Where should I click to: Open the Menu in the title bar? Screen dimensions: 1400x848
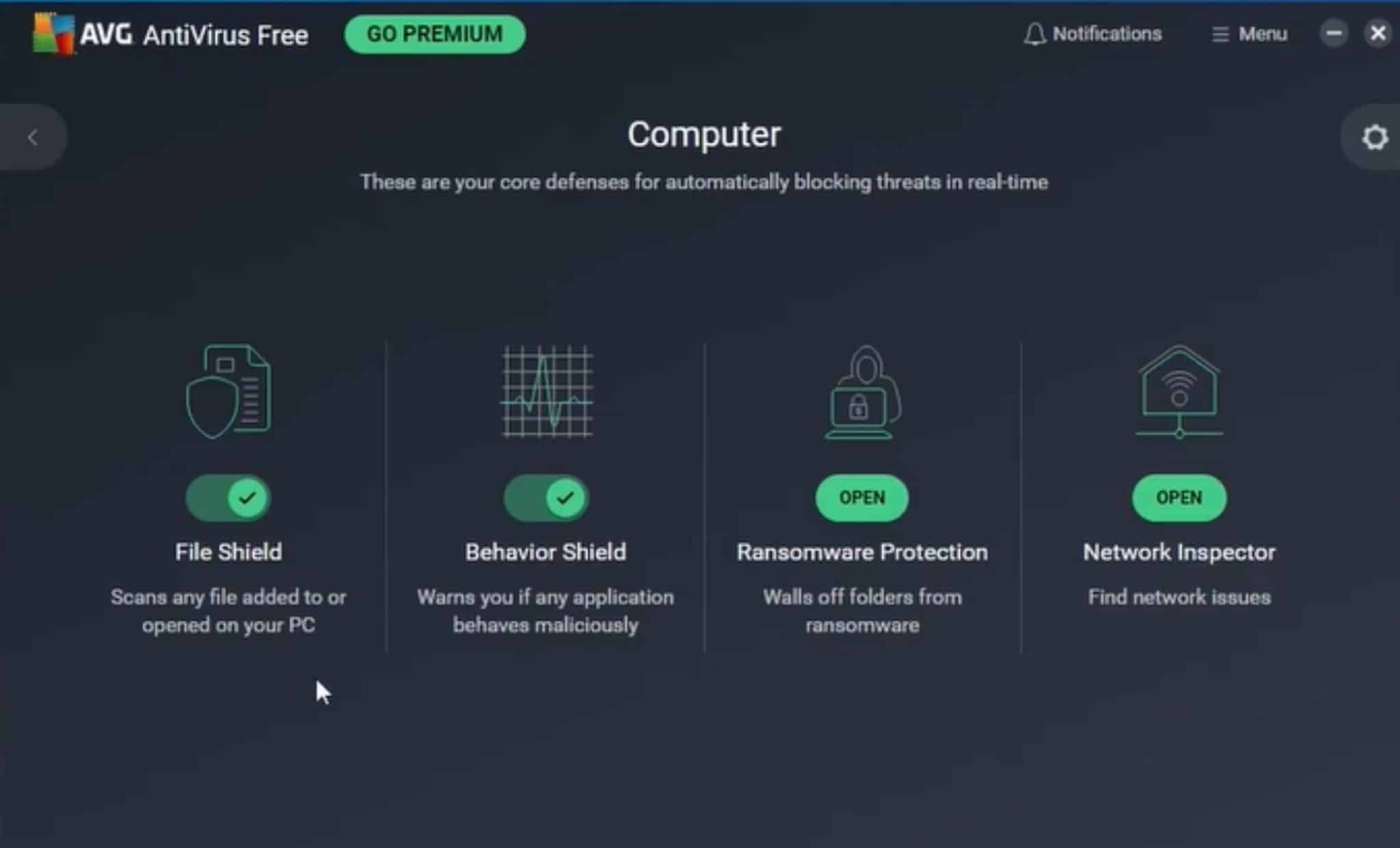[1250, 34]
